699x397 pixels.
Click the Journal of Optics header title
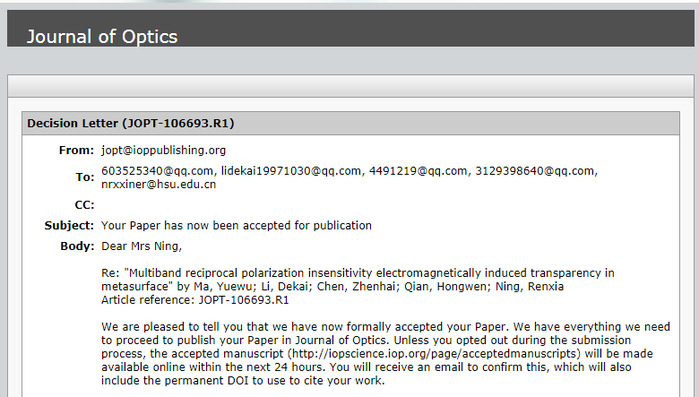pos(102,37)
